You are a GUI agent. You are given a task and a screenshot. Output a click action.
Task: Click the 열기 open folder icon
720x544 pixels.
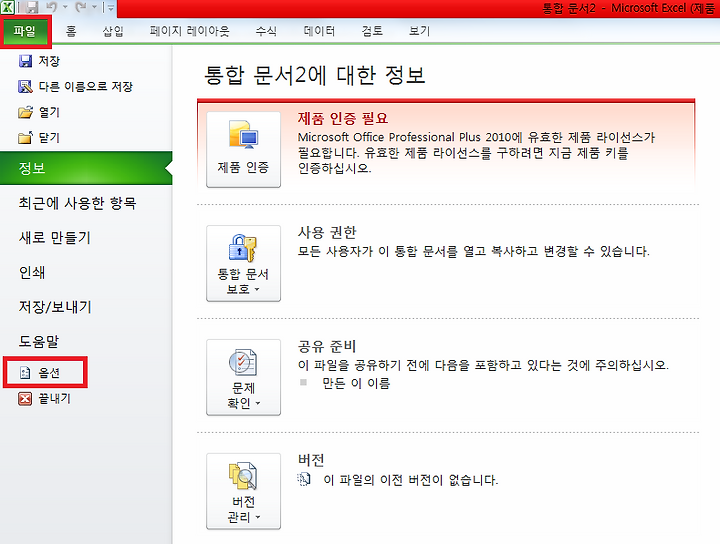click(x=25, y=112)
